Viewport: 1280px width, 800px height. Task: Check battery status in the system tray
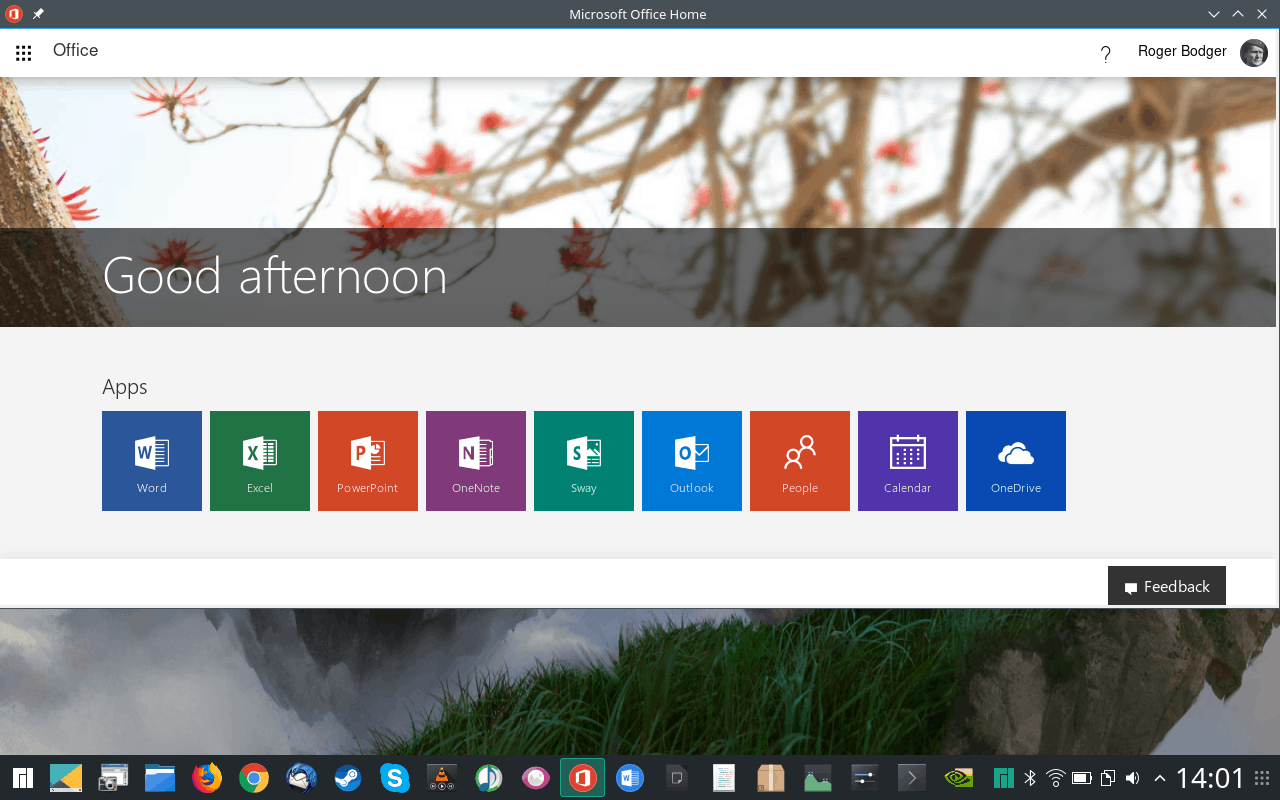(x=1082, y=778)
